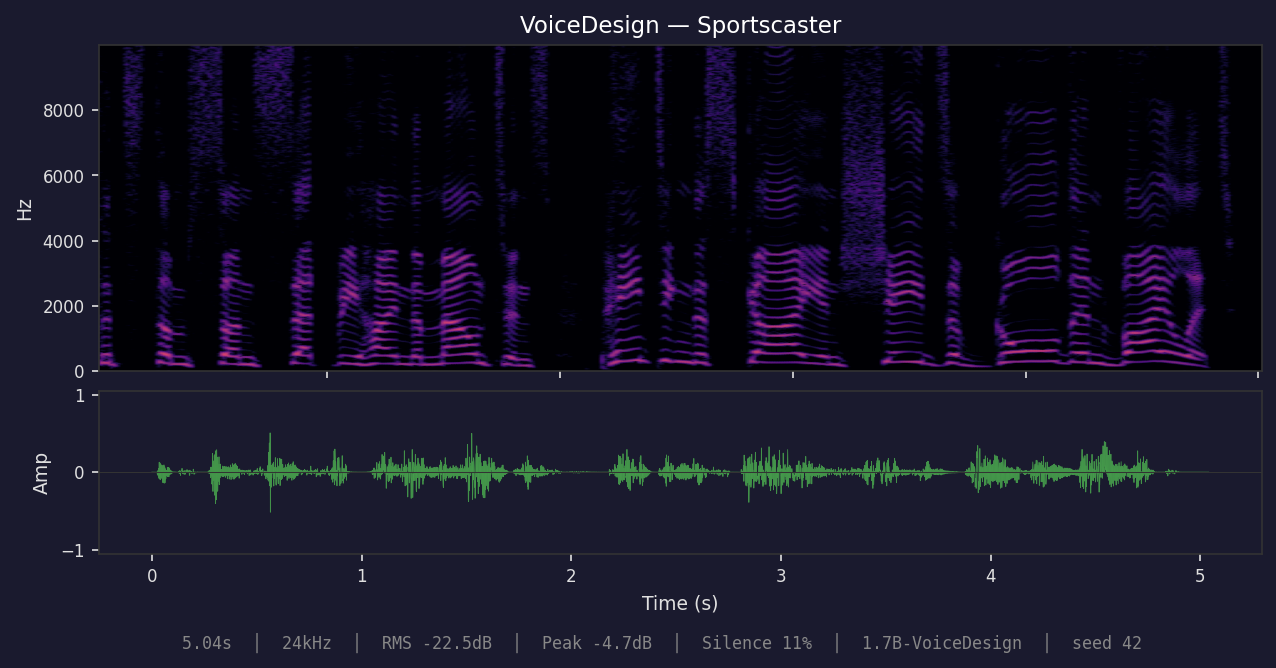
Task: Click the time axis tick 1
Action: click(362, 575)
